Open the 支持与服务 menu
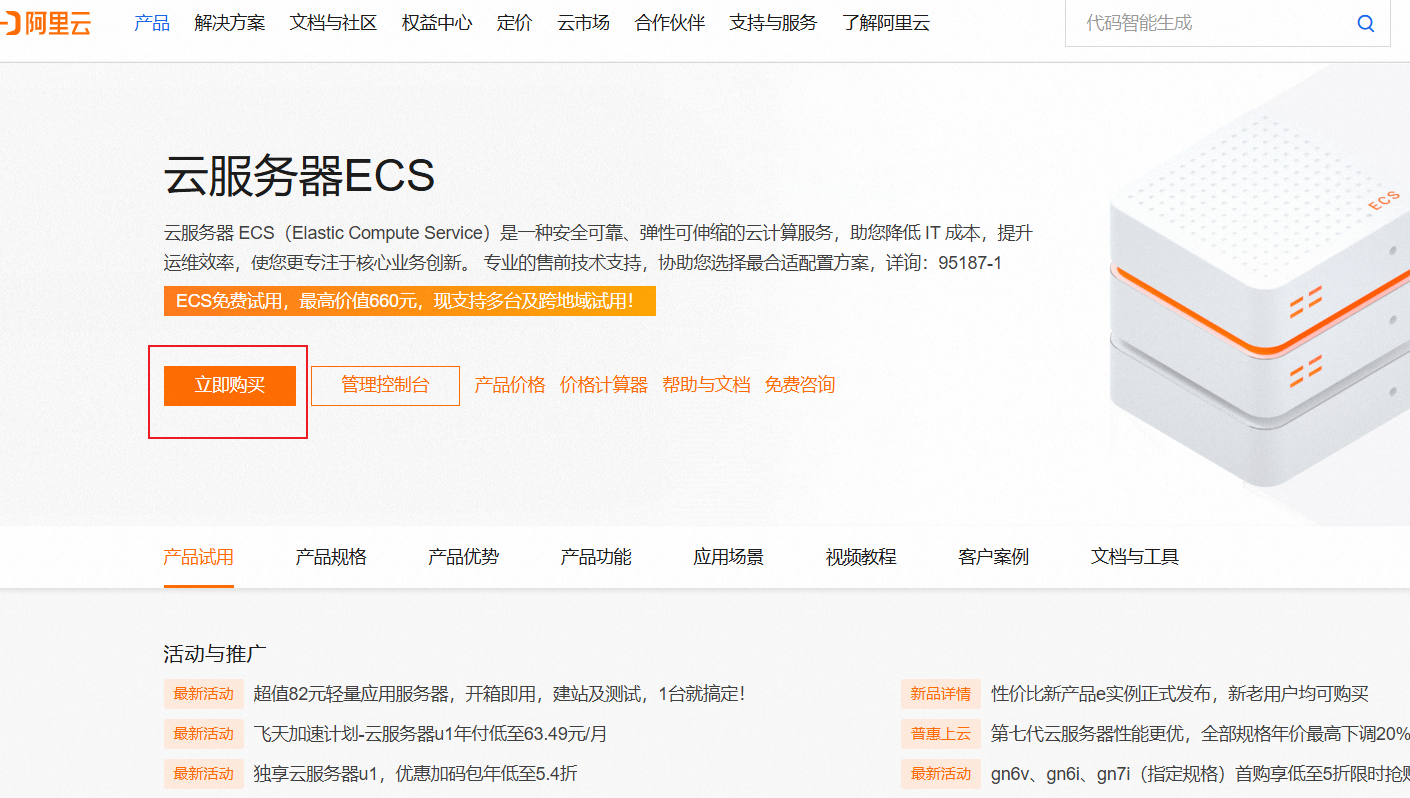Viewport: 1410px width, 798px height. 773,23
